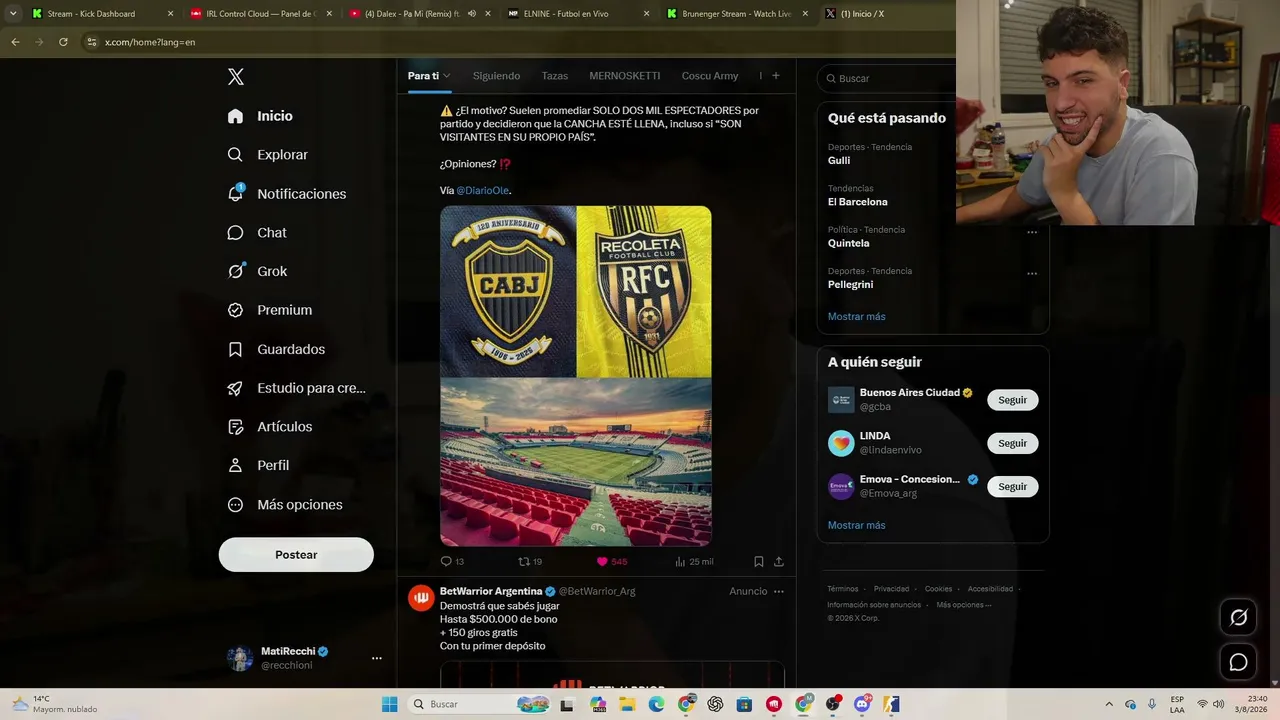Open more options on the BetWarrior ad
The height and width of the screenshot is (720, 1280).
[x=779, y=591]
